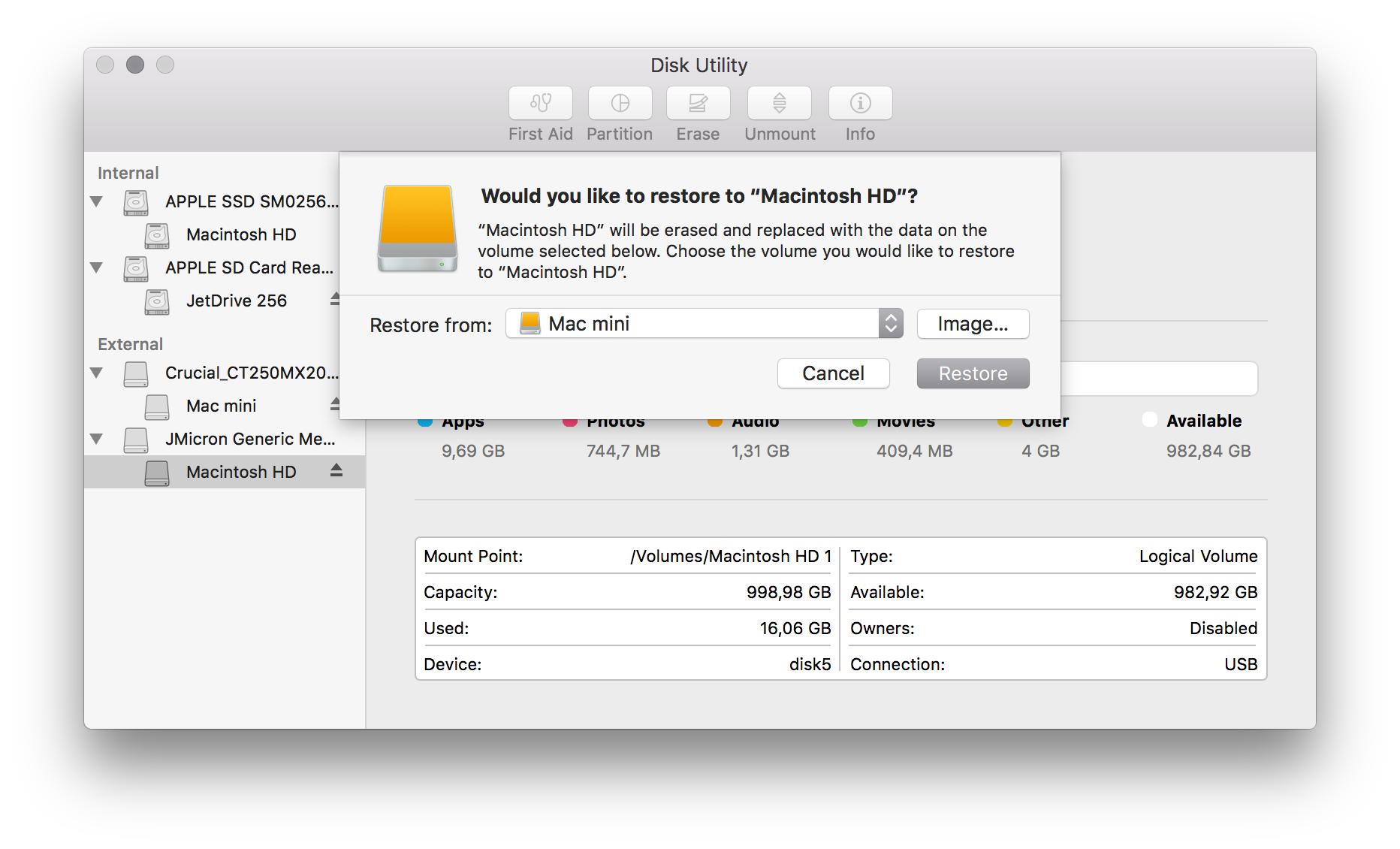Click the Connection value USB

coord(1241,665)
